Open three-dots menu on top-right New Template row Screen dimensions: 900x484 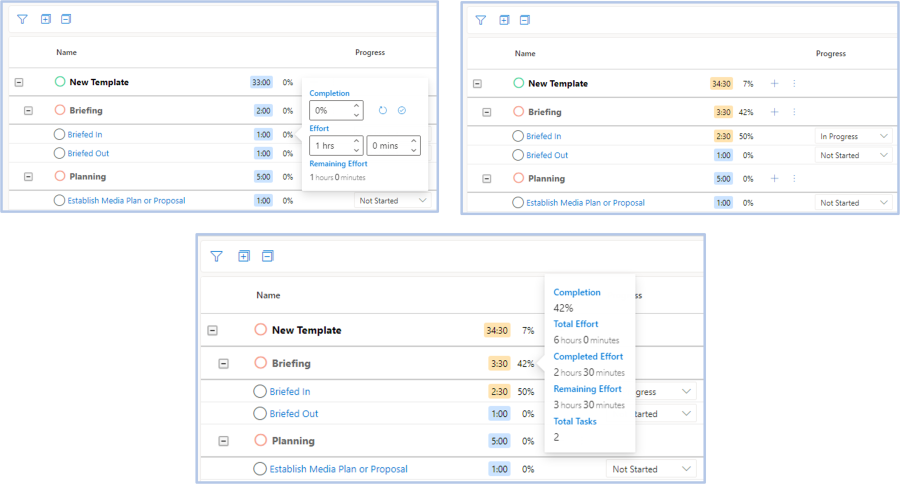click(794, 84)
